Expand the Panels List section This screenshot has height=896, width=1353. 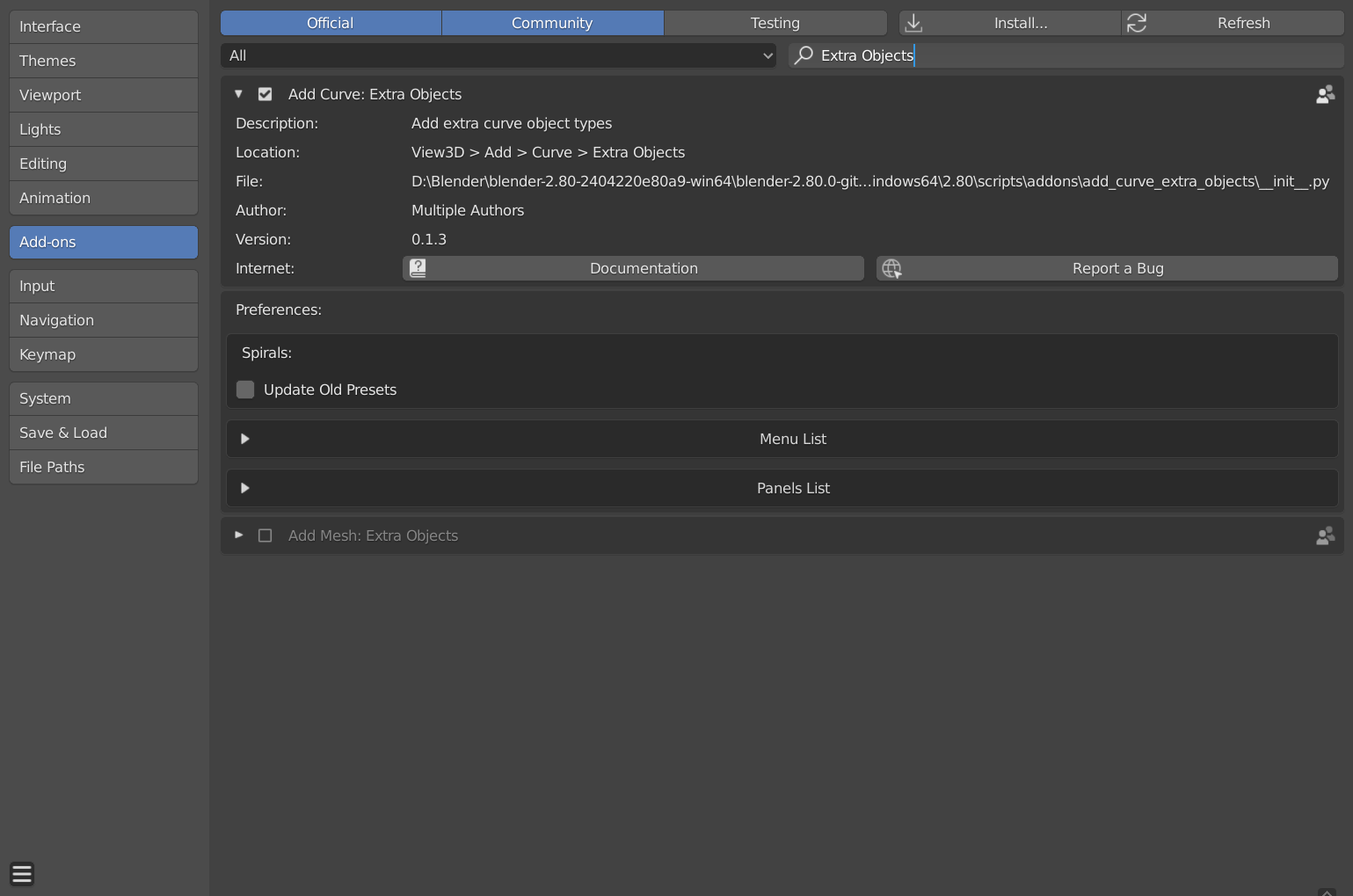coord(244,487)
